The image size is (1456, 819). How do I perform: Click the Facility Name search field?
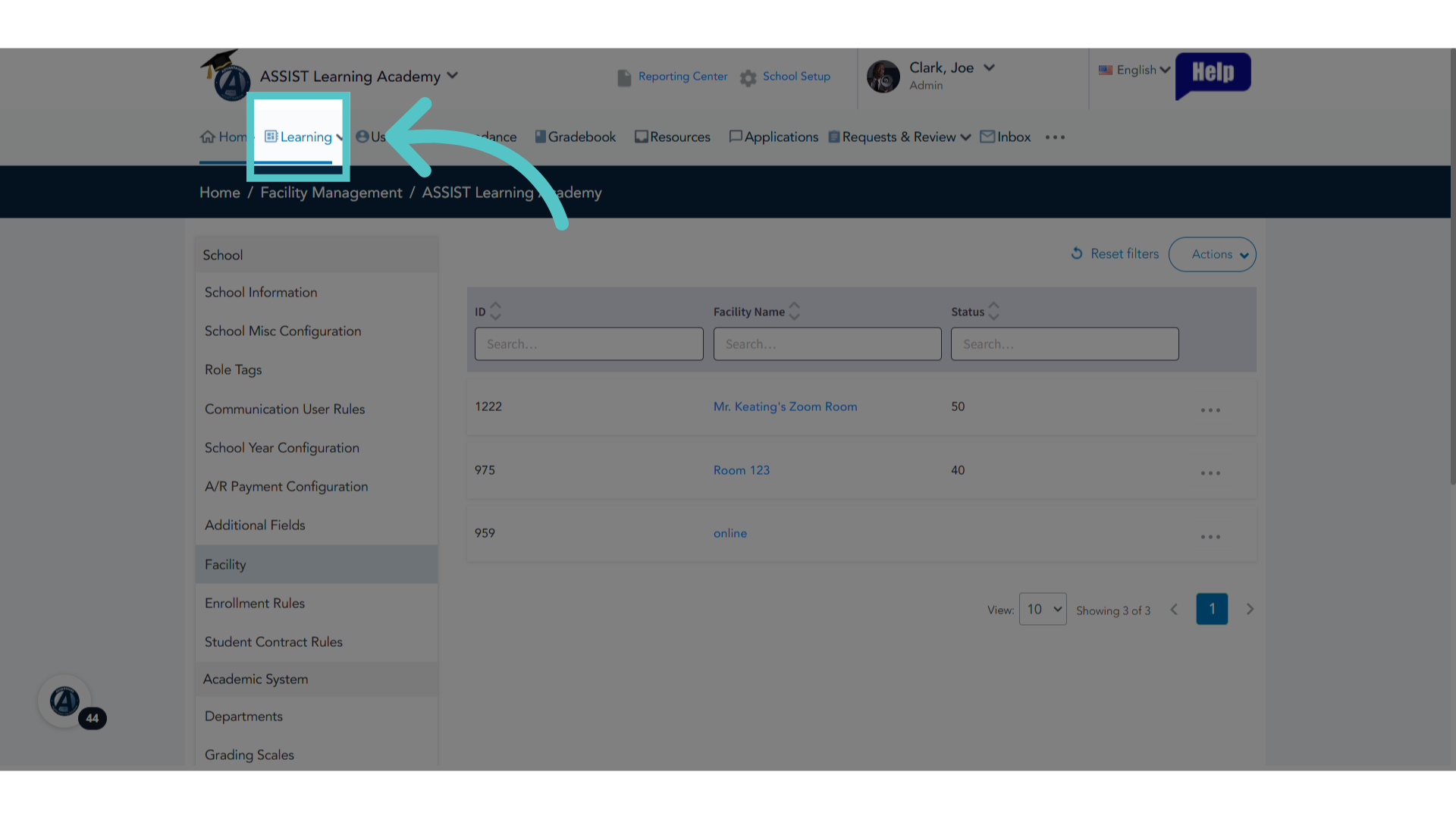pyautogui.click(x=827, y=344)
